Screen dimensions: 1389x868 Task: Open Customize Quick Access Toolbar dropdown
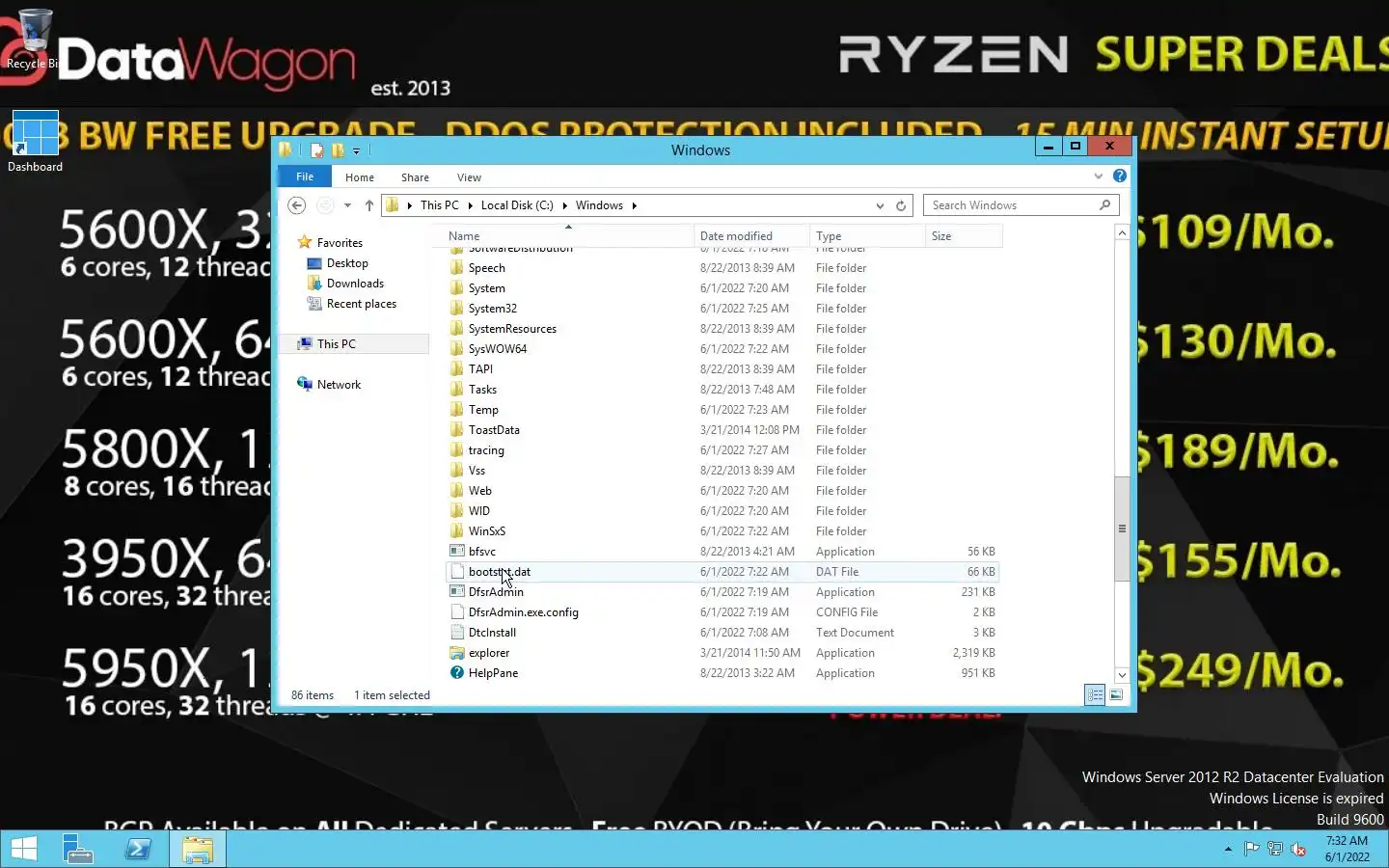point(356,151)
